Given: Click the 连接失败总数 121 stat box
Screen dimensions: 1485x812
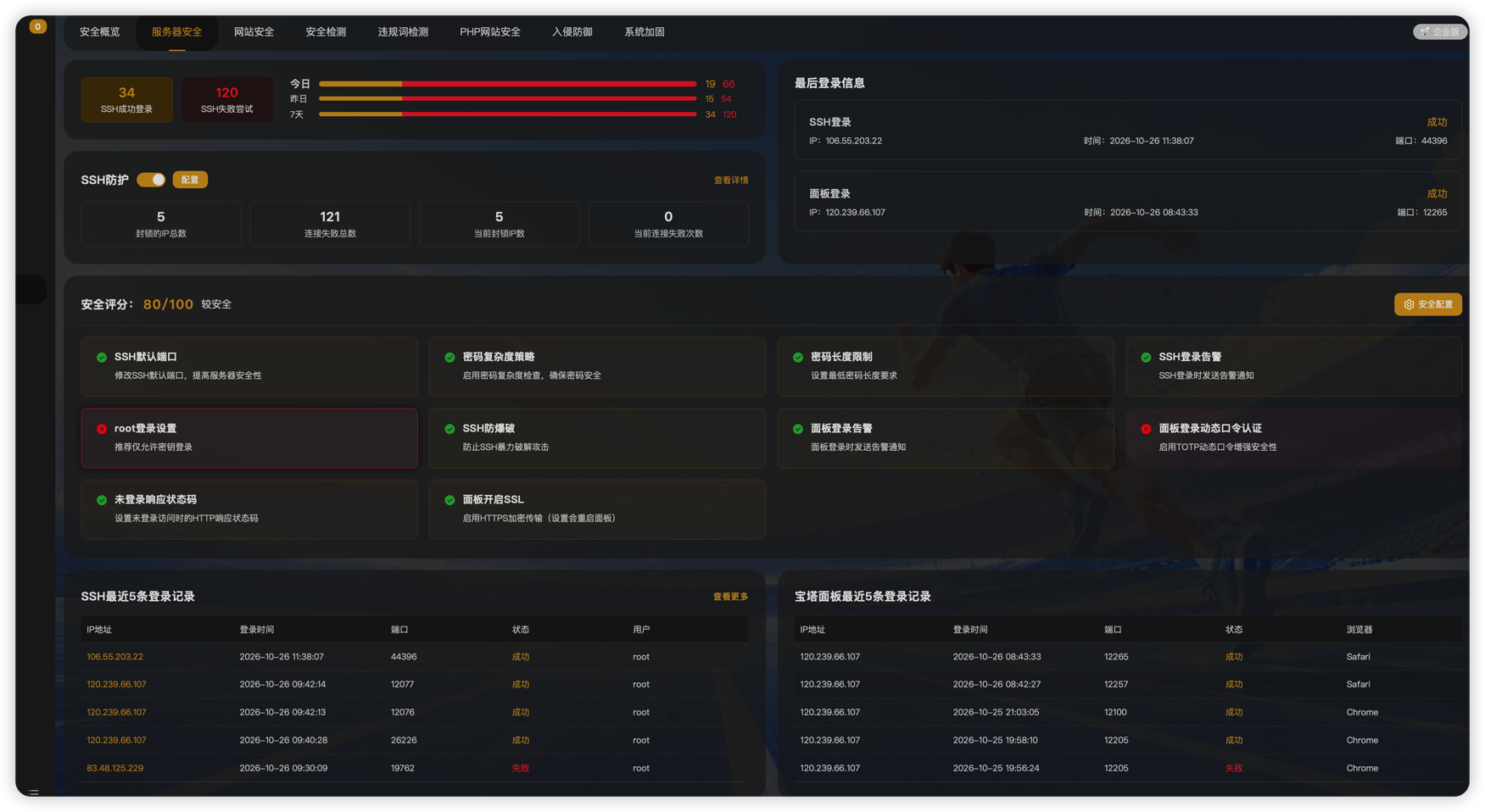Looking at the screenshot, I should coord(330,224).
